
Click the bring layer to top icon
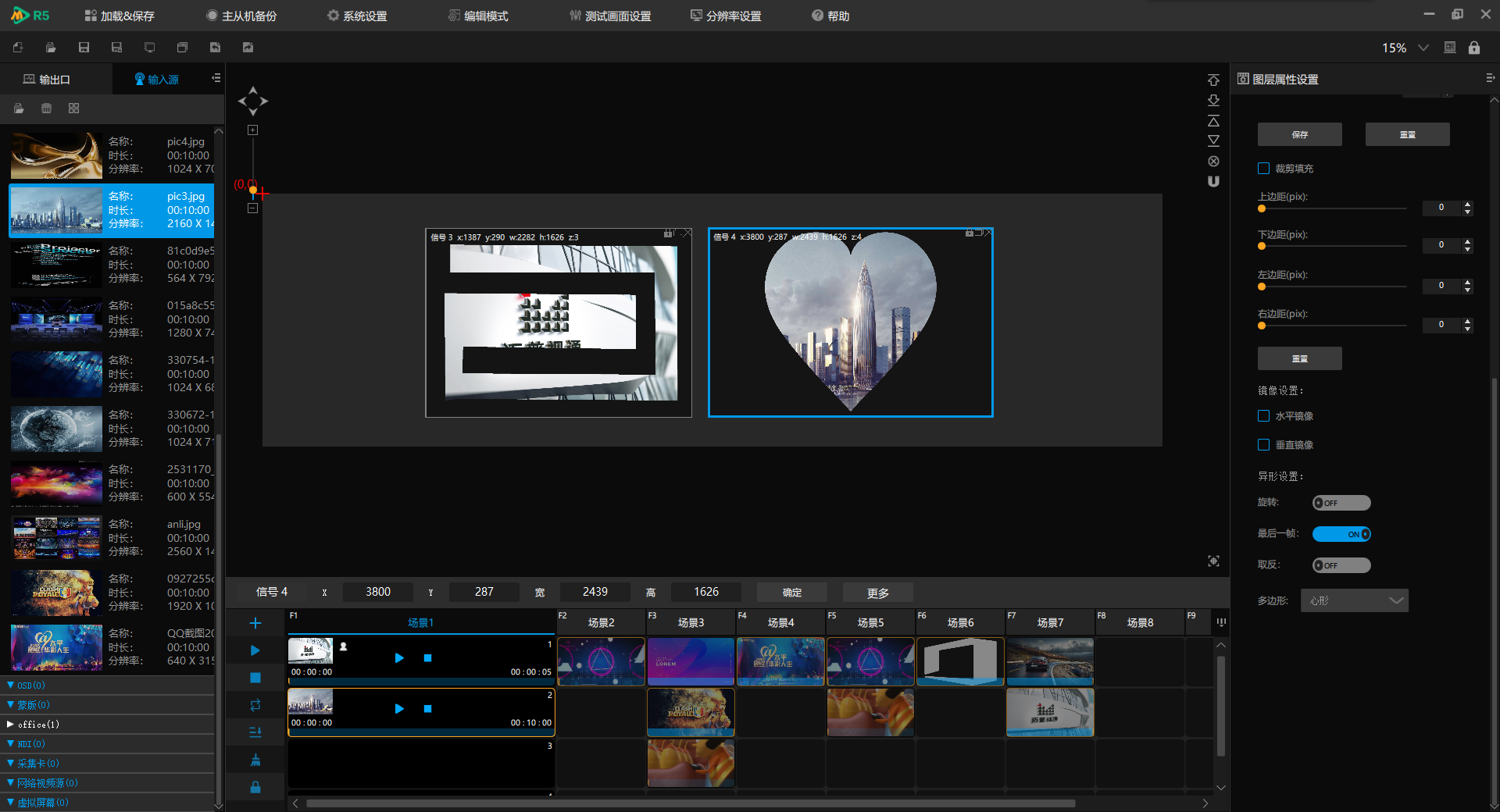click(x=1213, y=80)
